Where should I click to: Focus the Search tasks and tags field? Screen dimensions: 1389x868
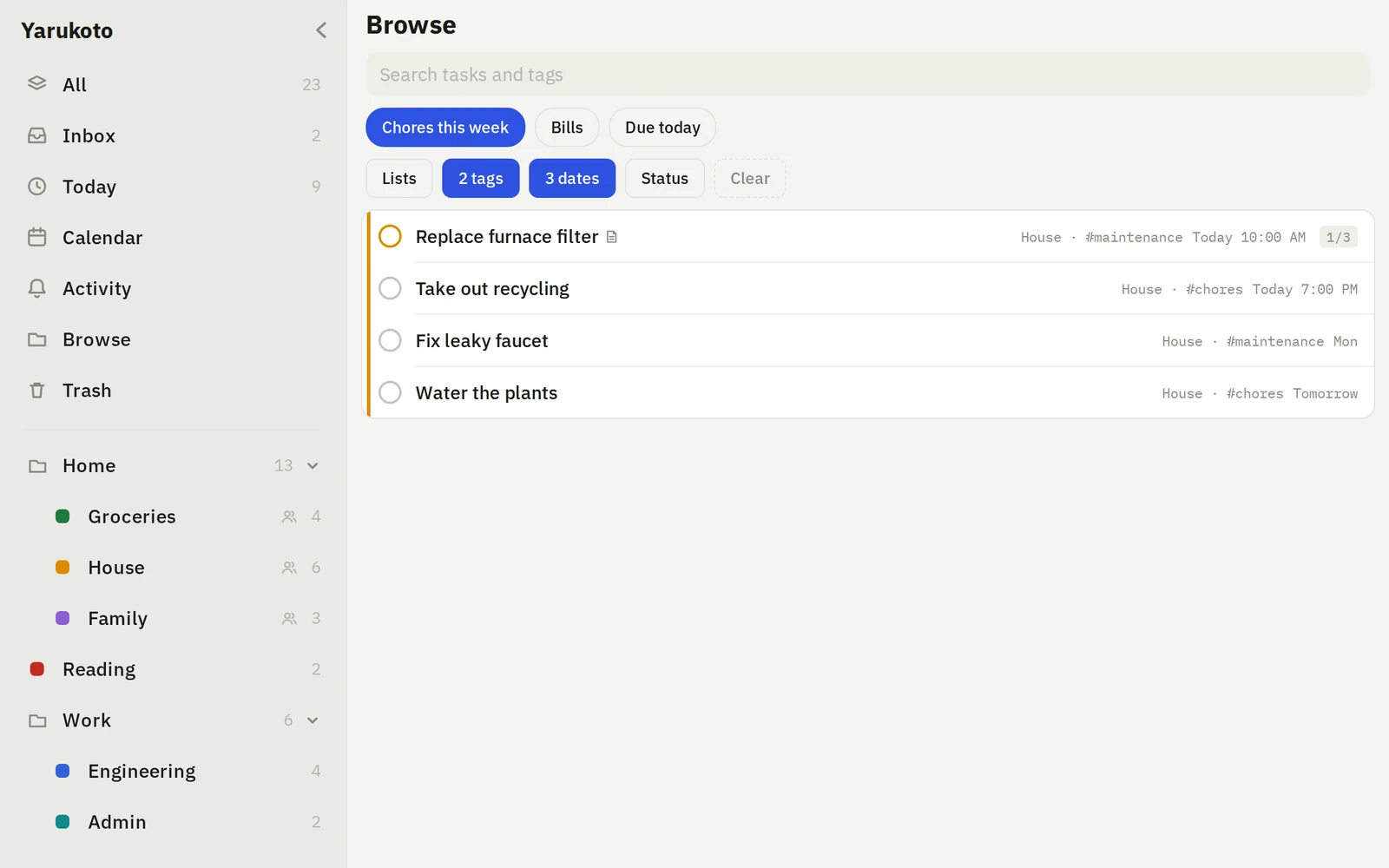click(868, 75)
